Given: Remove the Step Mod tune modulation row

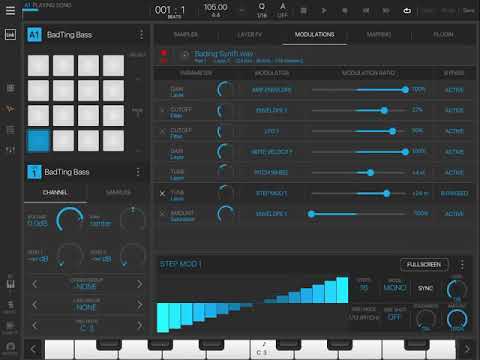Looking at the screenshot, I should [x=162, y=193].
